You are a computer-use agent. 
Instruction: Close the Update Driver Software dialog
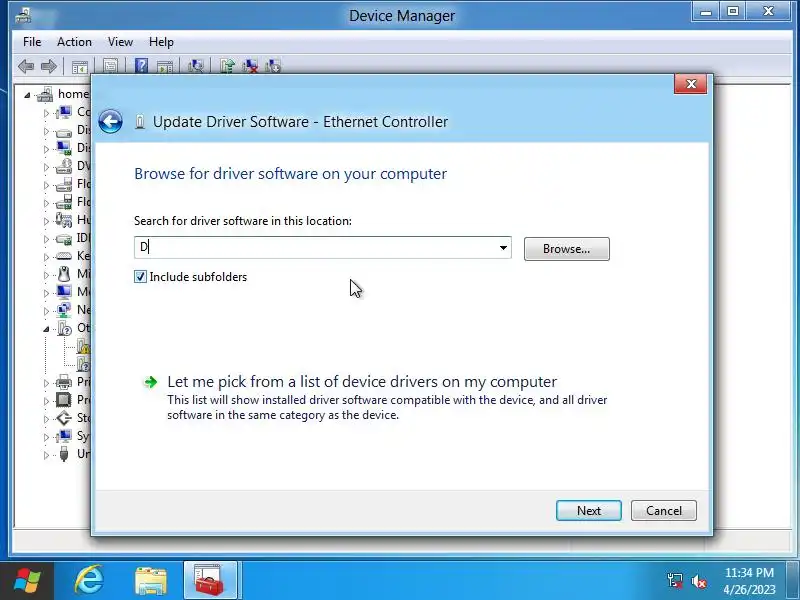coord(691,84)
